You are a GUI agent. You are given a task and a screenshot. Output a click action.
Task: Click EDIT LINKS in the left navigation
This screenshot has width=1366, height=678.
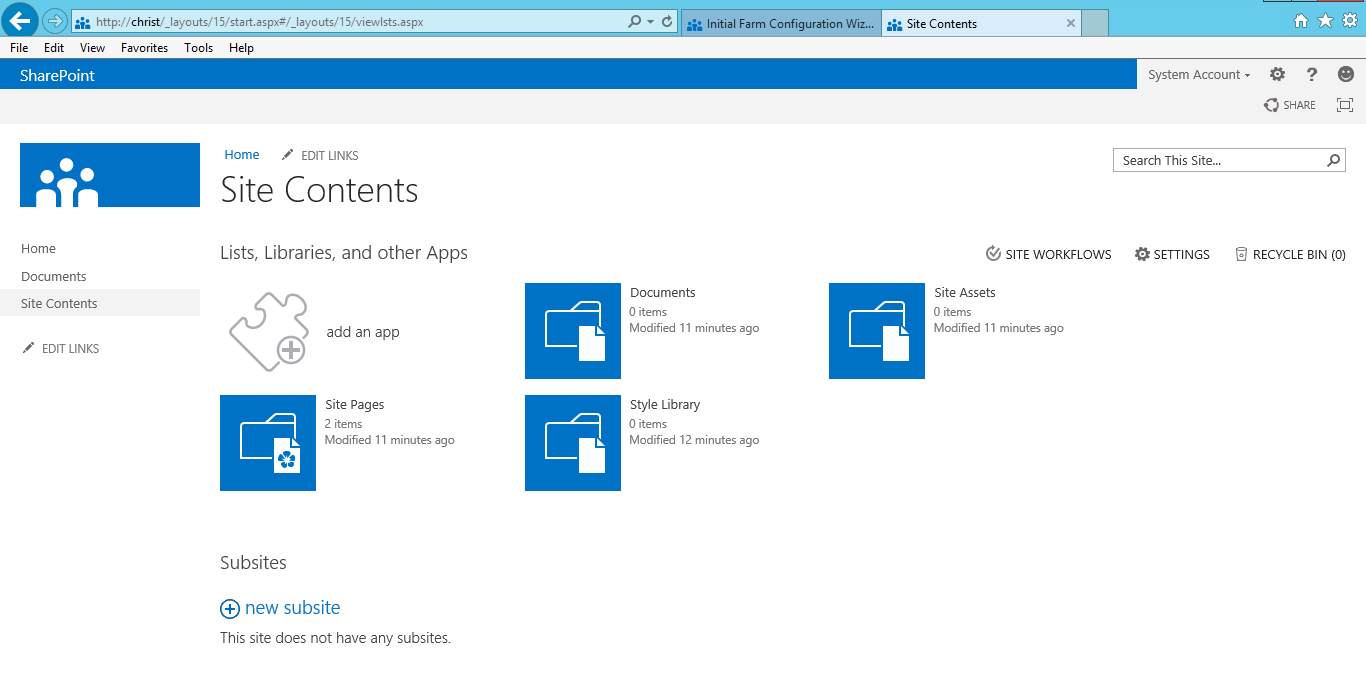click(61, 349)
